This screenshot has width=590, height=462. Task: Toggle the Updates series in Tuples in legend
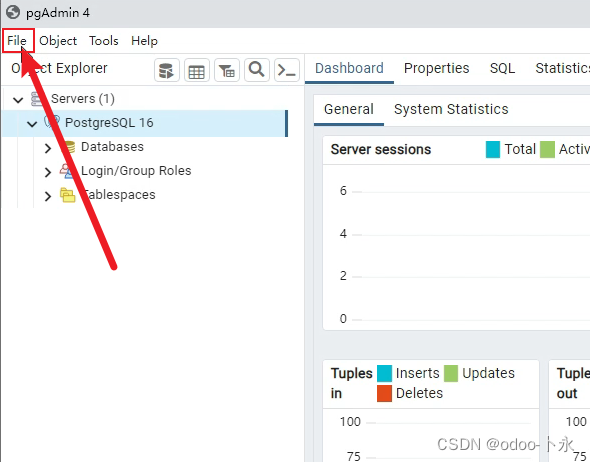coord(451,373)
